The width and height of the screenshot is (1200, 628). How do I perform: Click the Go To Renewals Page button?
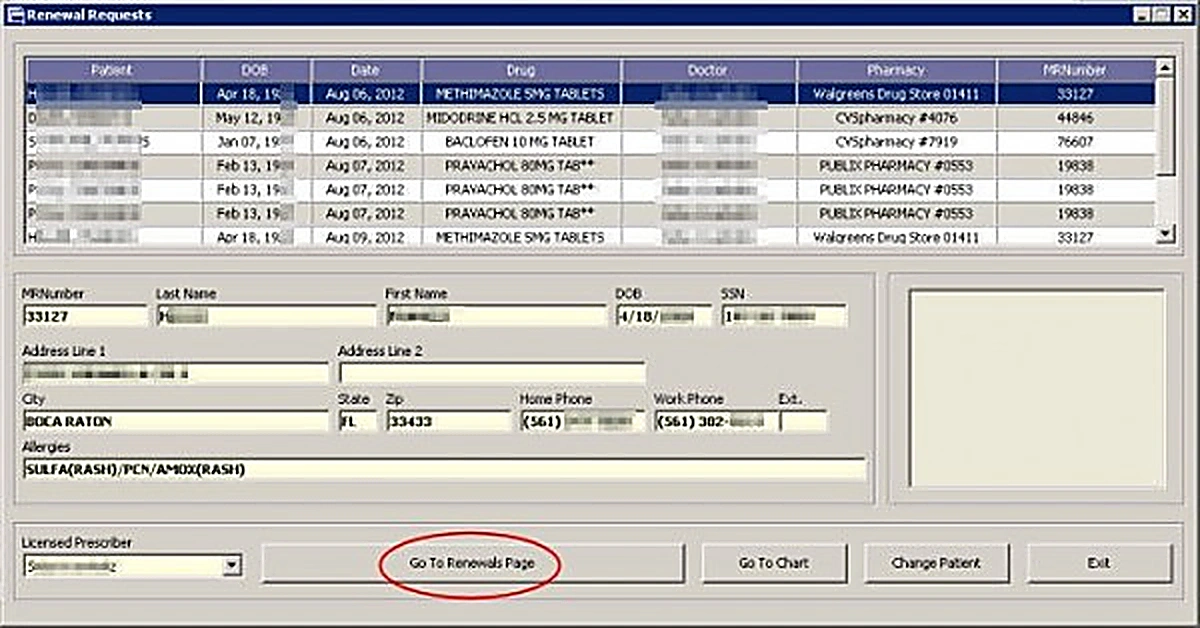click(x=472, y=563)
